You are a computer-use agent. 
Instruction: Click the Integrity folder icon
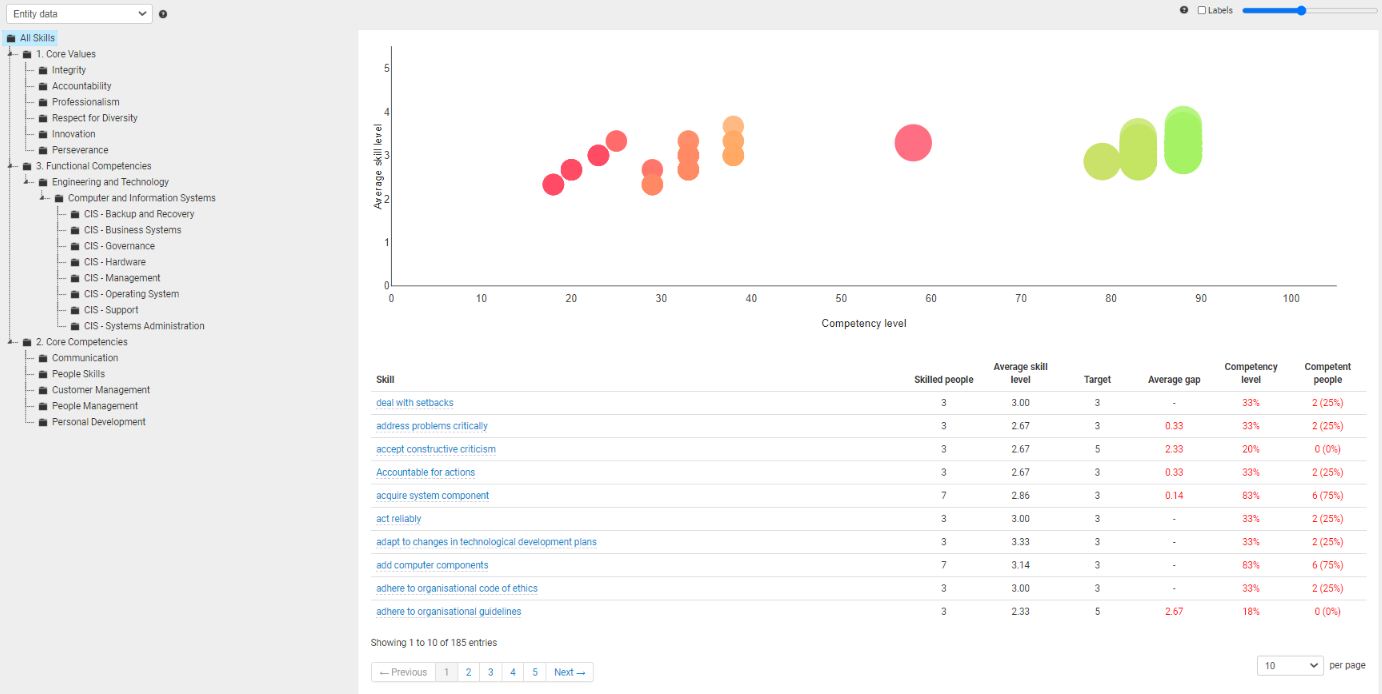43,70
